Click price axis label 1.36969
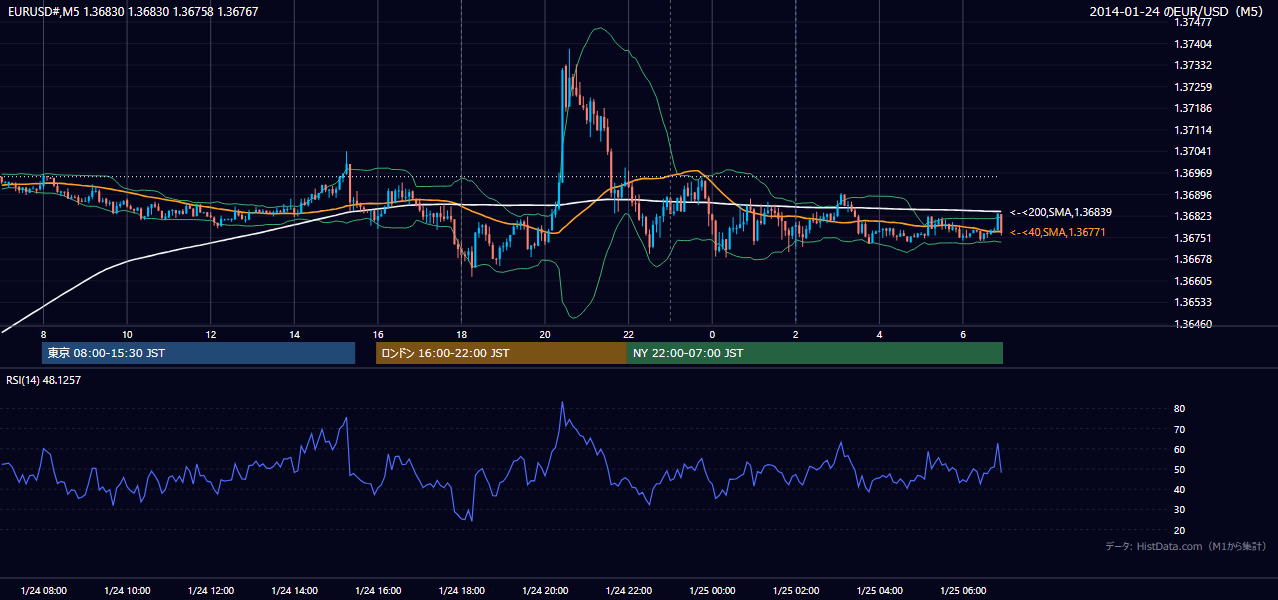Viewport: 1278px width, 600px height. point(1193,173)
